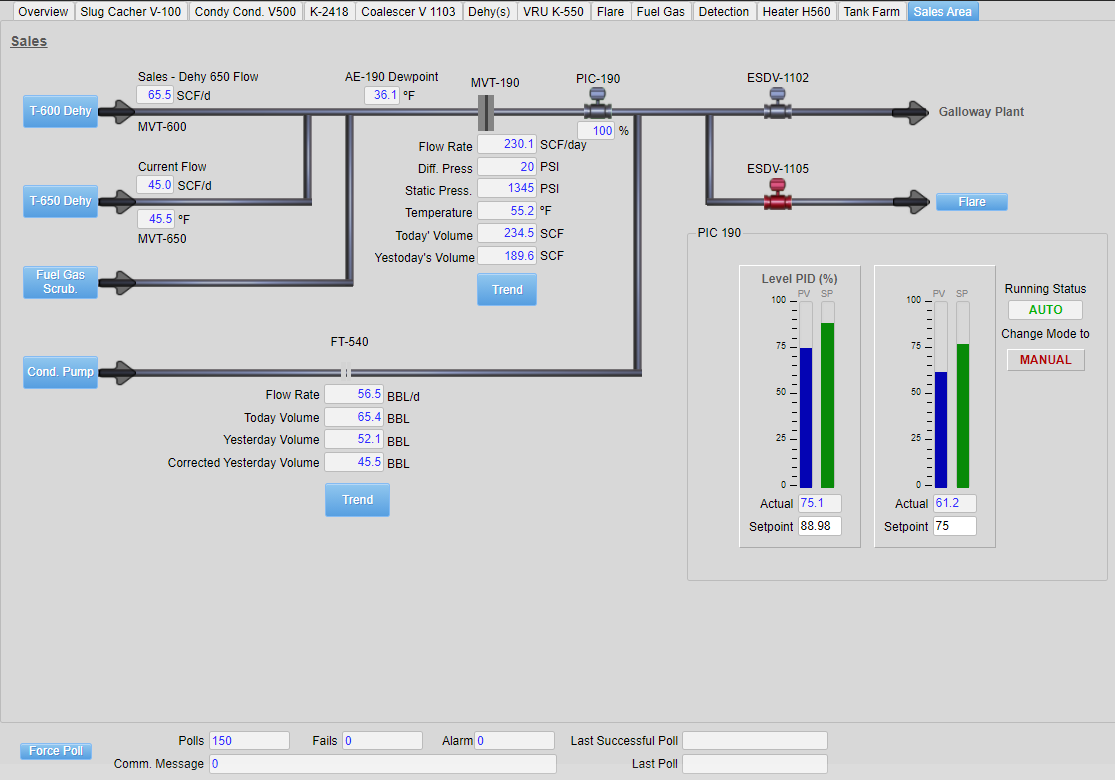Select the ESDV-1102 shutdown valve symbol
Screen dimensions: 1115x780
[x=777, y=104]
